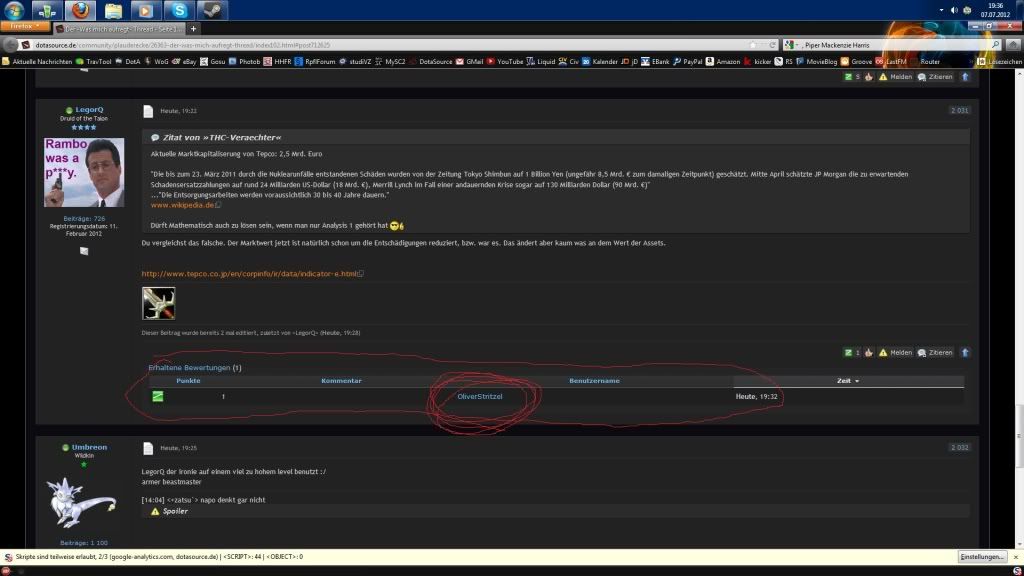Click the volume icon in system tray
The height and width of the screenshot is (576, 1024).
point(954,10)
